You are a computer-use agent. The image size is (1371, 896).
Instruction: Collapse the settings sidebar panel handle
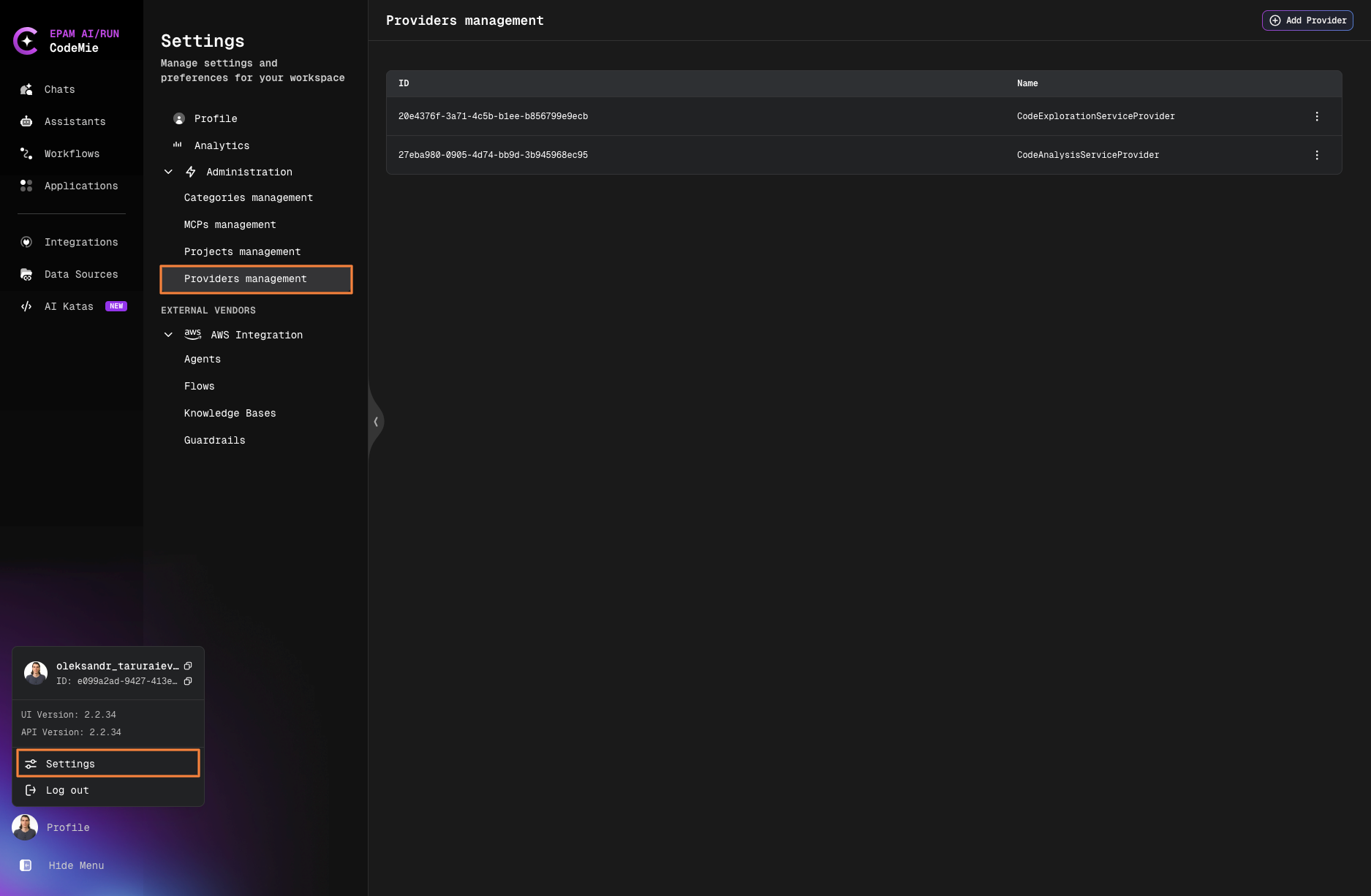point(376,422)
